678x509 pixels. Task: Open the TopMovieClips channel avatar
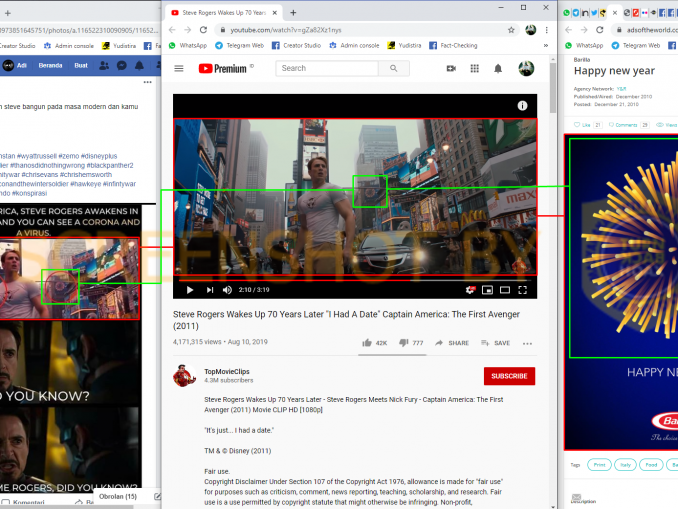pos(185,376)
